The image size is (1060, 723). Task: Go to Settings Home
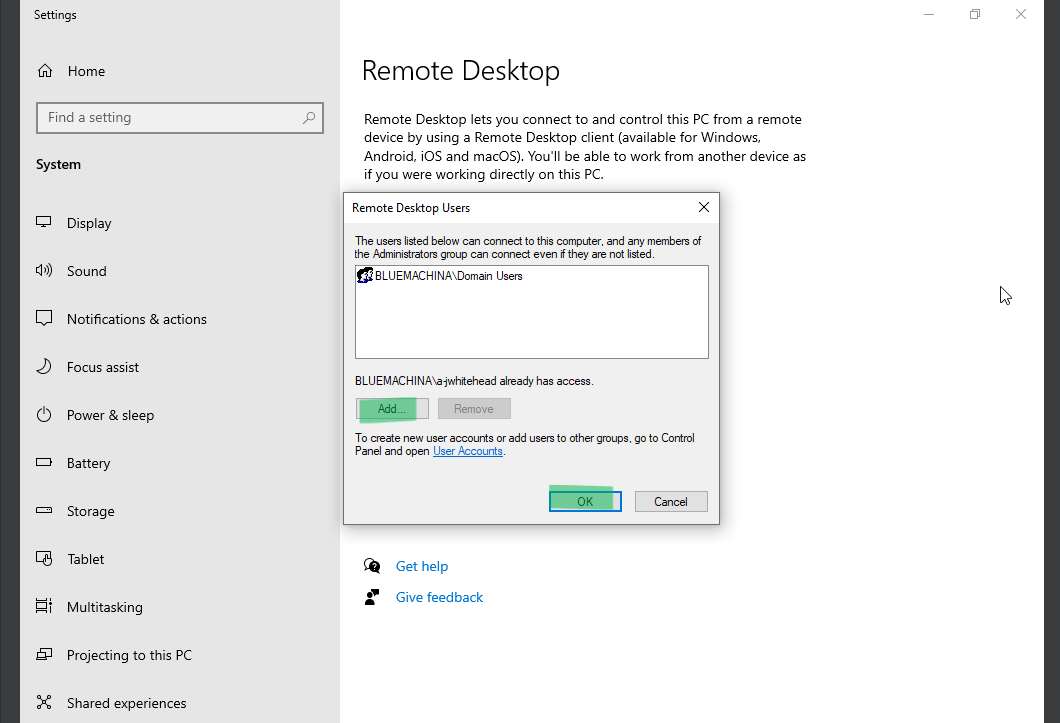(x=86, y=71)
